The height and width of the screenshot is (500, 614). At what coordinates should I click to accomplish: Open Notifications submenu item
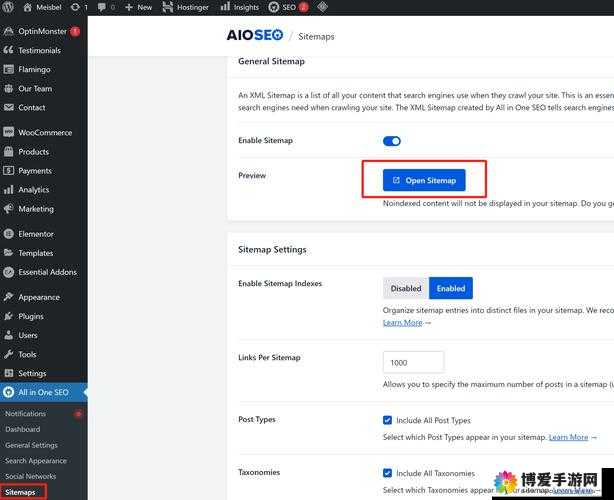(25, 413)
